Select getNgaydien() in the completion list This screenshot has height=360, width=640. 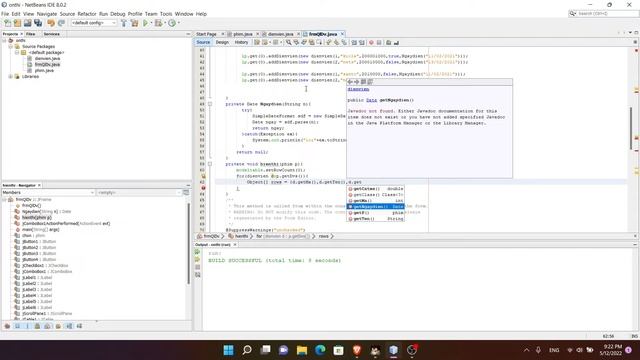coord(376,207)
